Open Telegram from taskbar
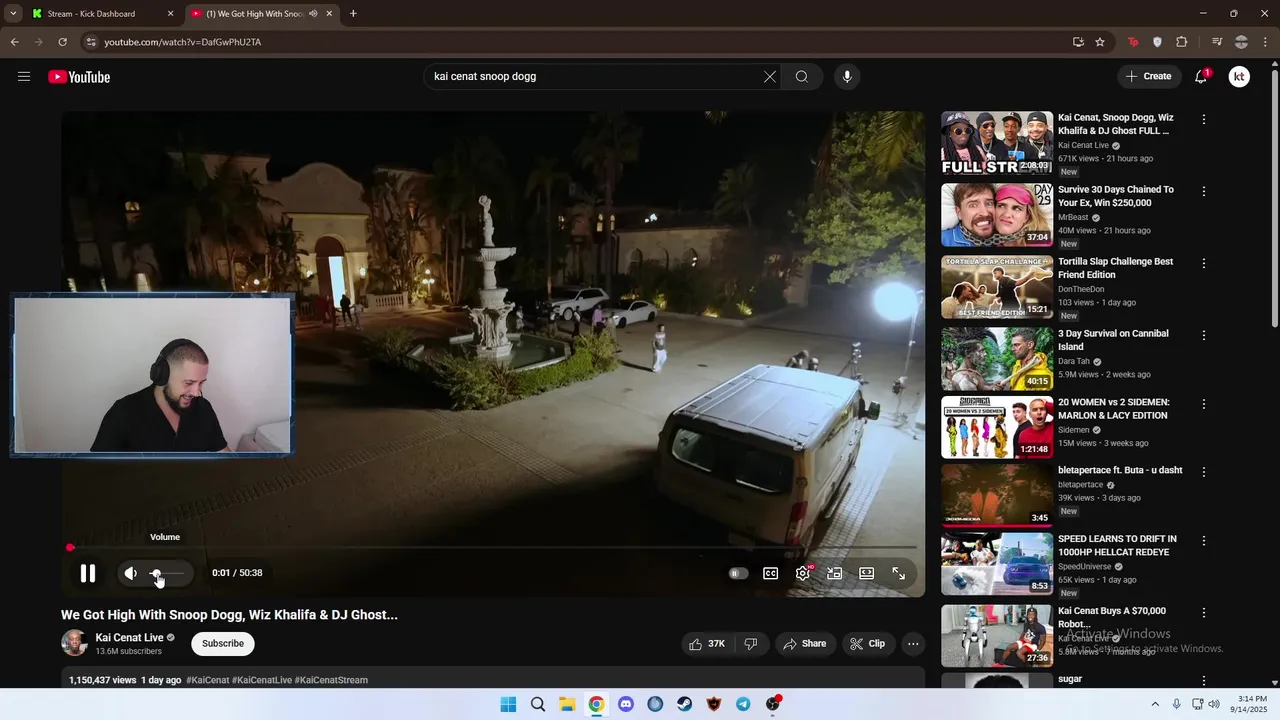Screen dimensions: 1280x720 click(743, 704)
